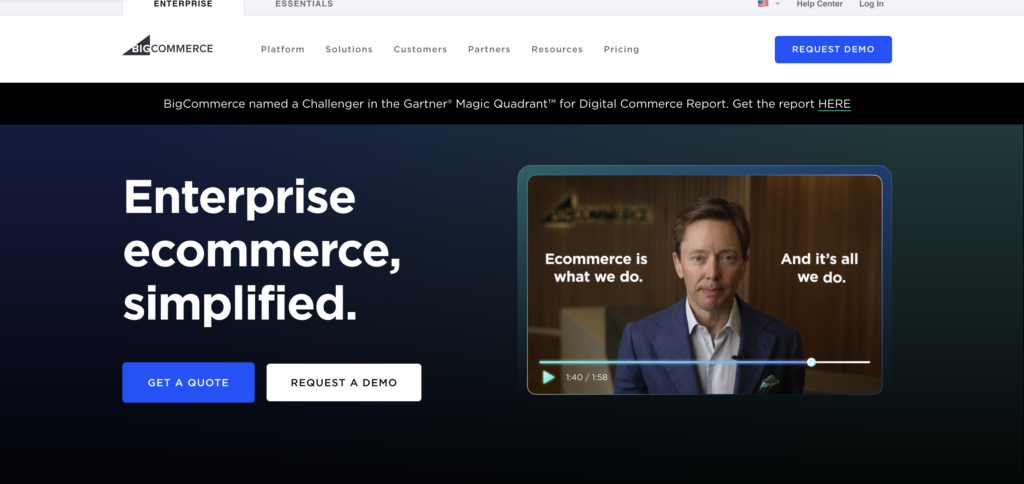Click the video thumbnail of the speaker
Image resolution: width=1024 pixels, height=484 pixels.
click(x=705, y=285)
